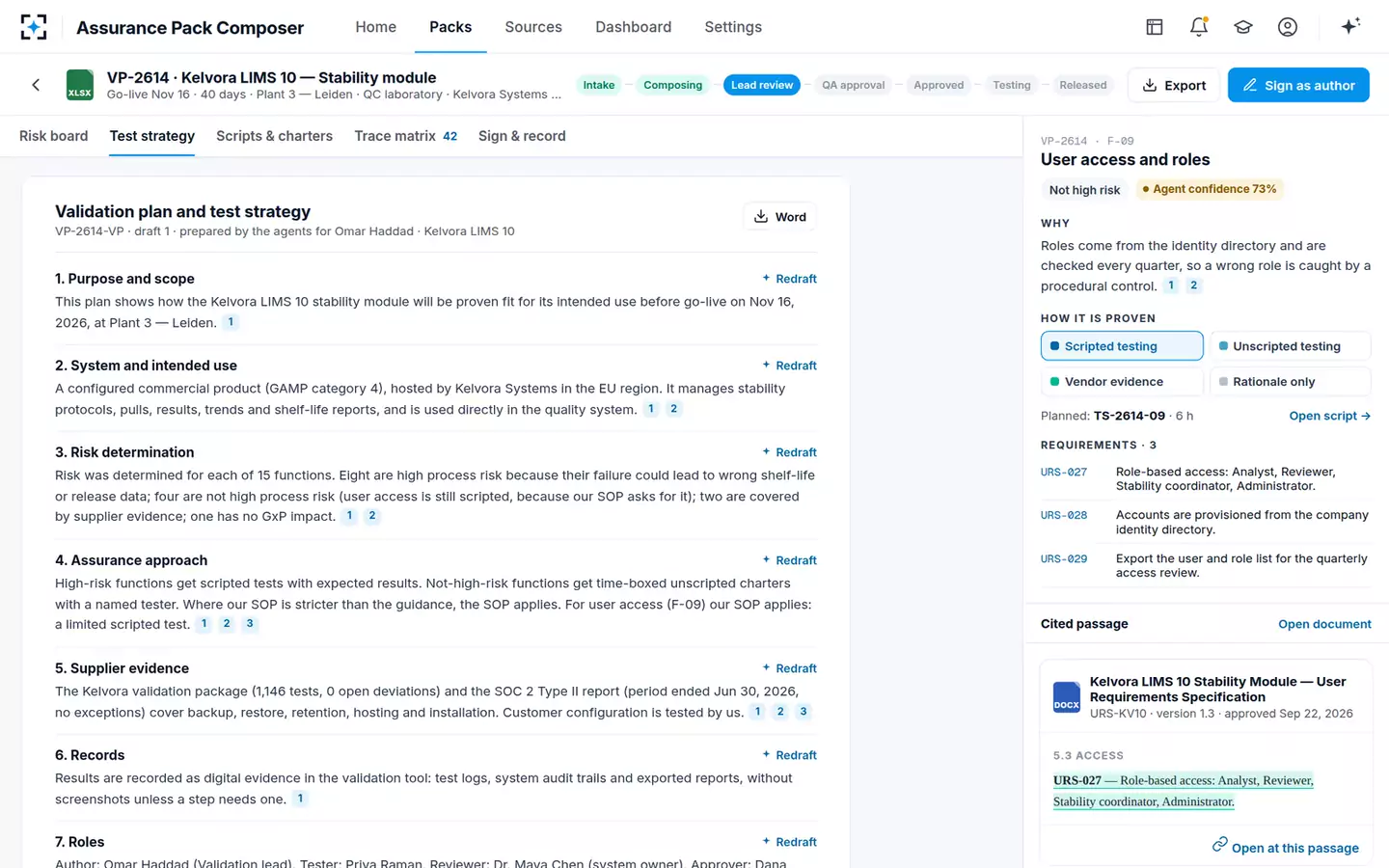
Task: Click the DOCX icon in cited passage card
Action: 1066,697
